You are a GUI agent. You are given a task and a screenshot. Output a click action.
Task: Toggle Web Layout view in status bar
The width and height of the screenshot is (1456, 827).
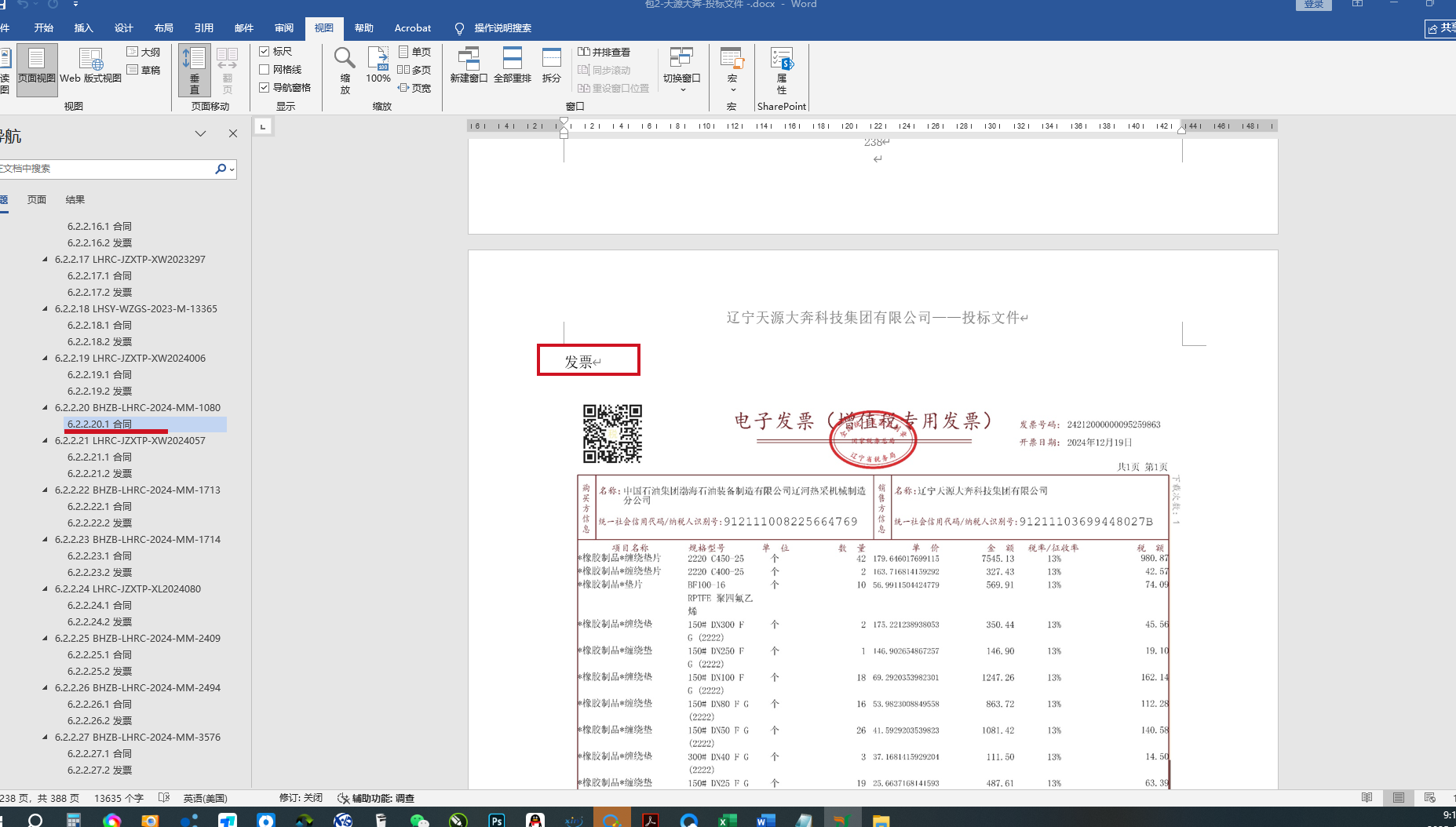tap(1430, 798)
